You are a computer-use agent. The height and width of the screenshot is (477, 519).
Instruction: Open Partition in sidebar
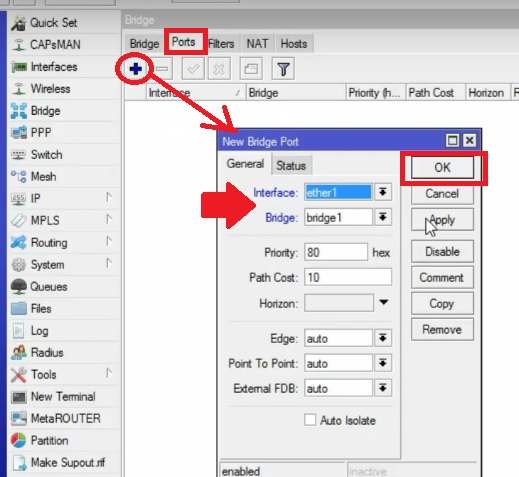(63, 440)
